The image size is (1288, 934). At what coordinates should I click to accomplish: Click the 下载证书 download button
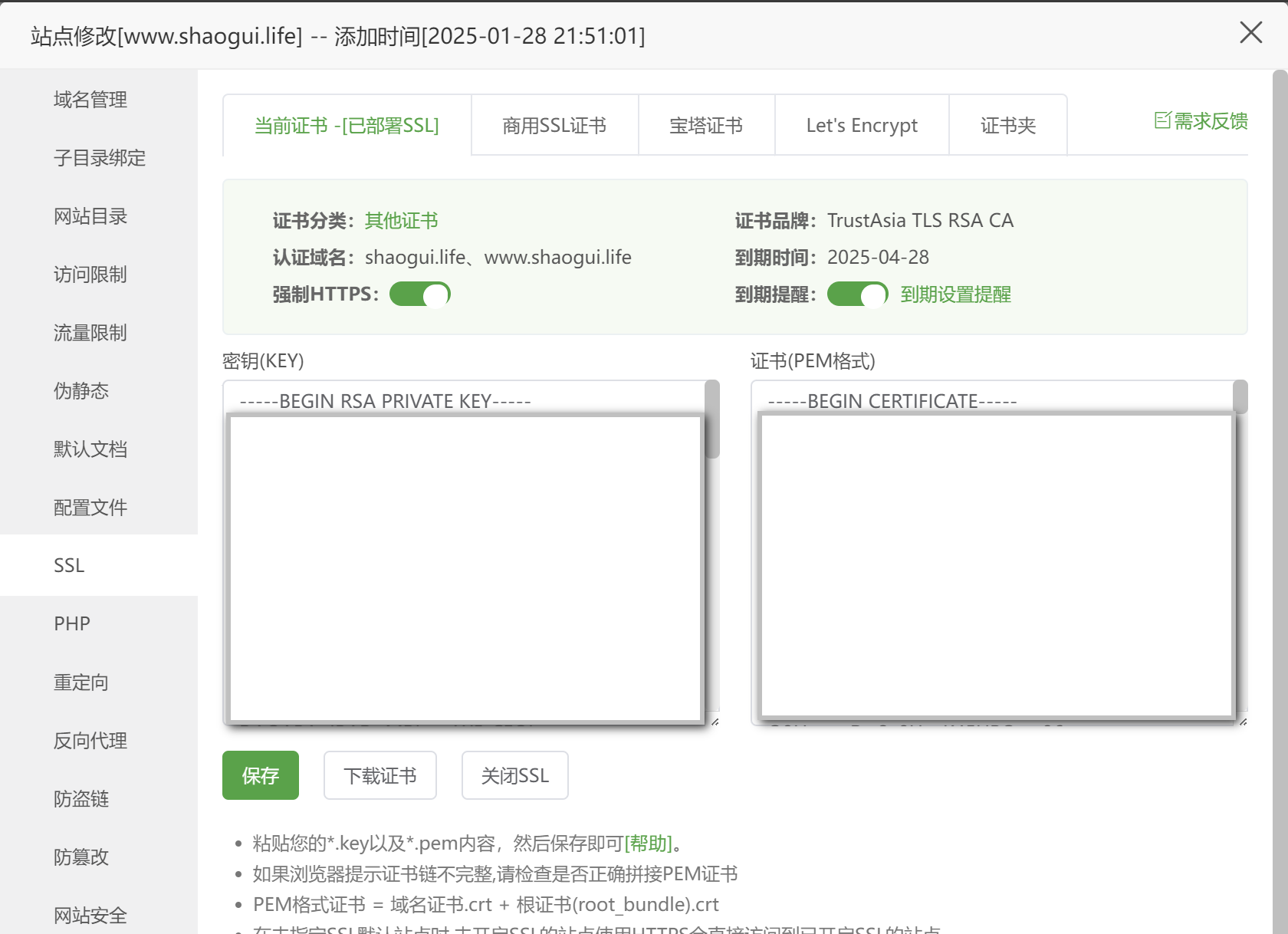[x=379, y=775]
